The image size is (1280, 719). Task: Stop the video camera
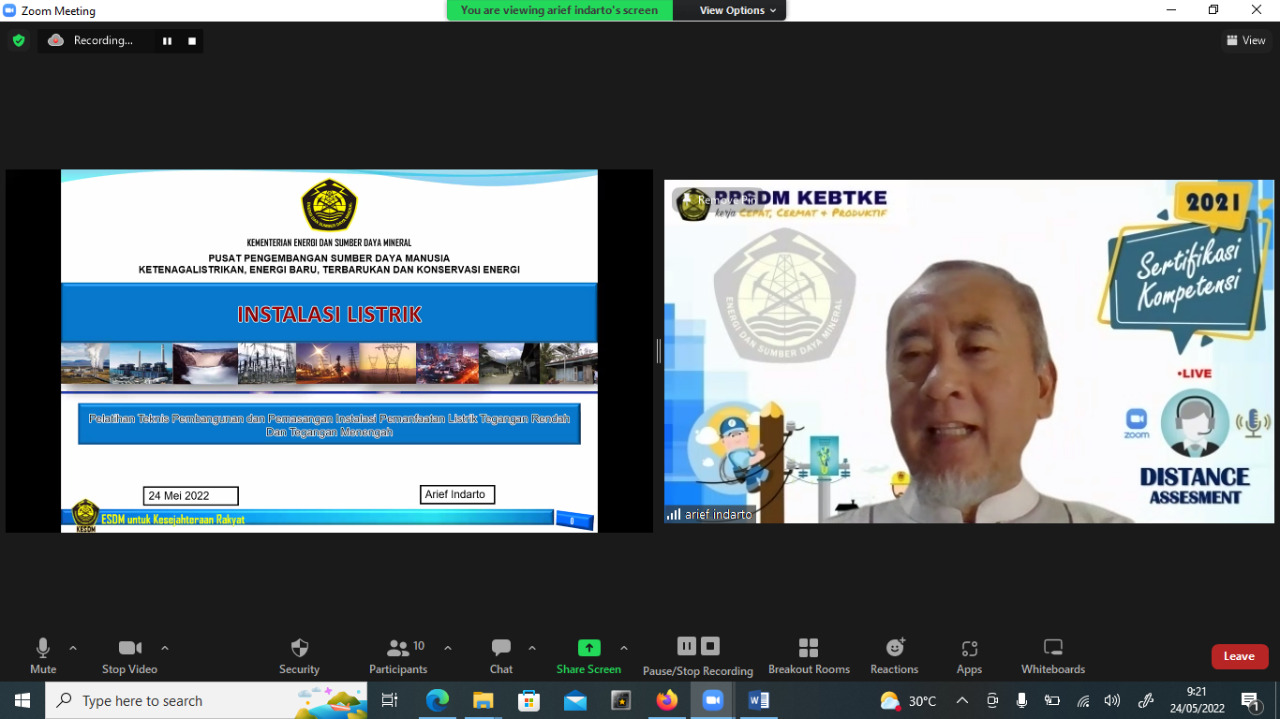tap(128, 655)
